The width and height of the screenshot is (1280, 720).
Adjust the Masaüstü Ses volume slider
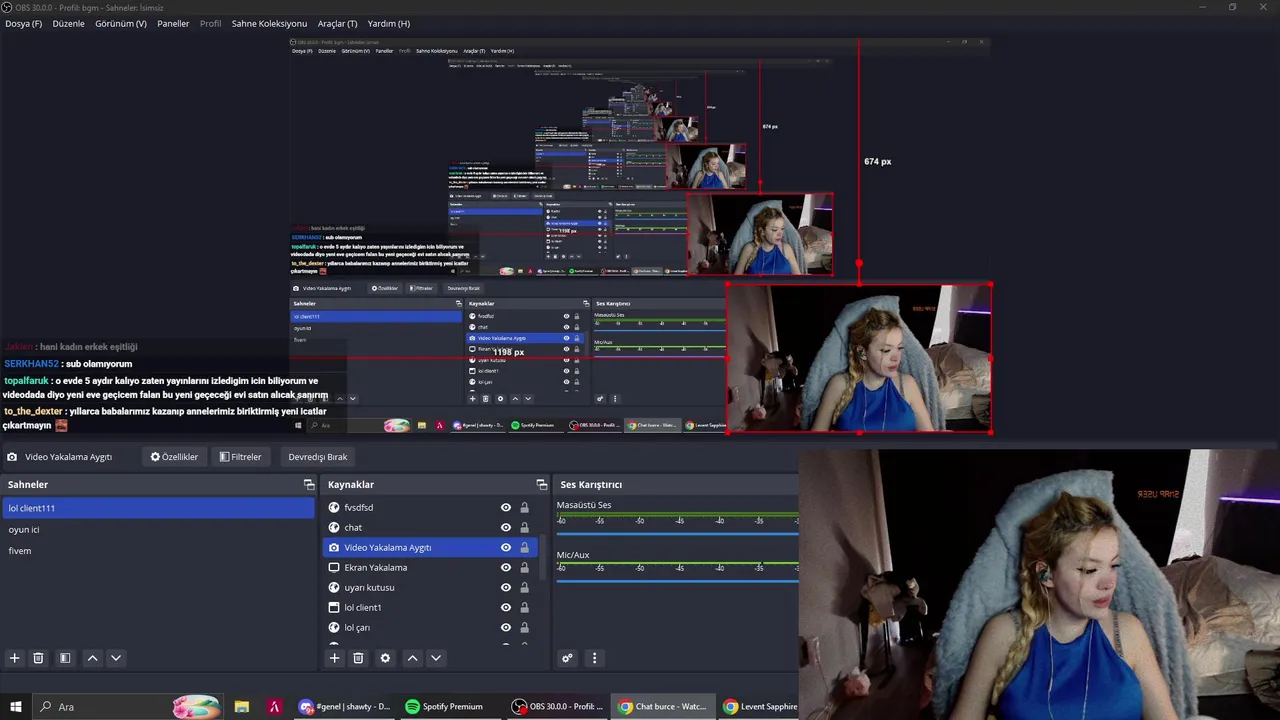(x=678, y=533)
